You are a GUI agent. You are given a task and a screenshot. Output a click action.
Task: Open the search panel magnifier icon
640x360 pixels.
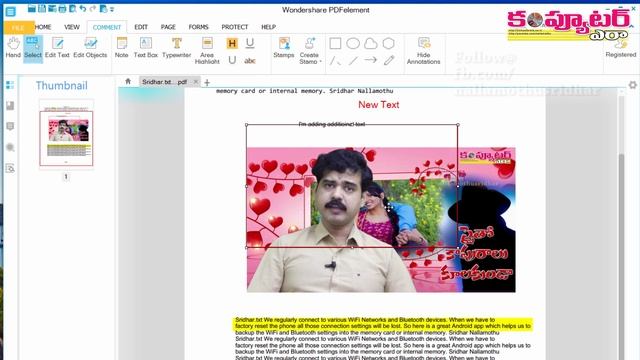[10, 147]
